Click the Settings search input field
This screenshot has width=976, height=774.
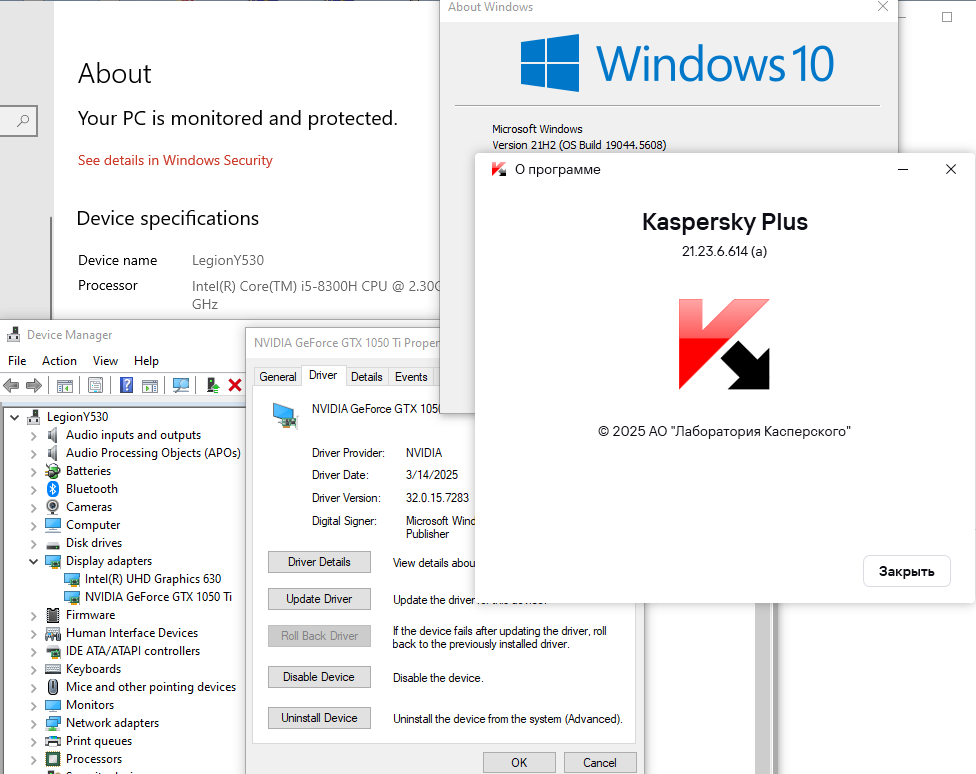coord(18,121)
